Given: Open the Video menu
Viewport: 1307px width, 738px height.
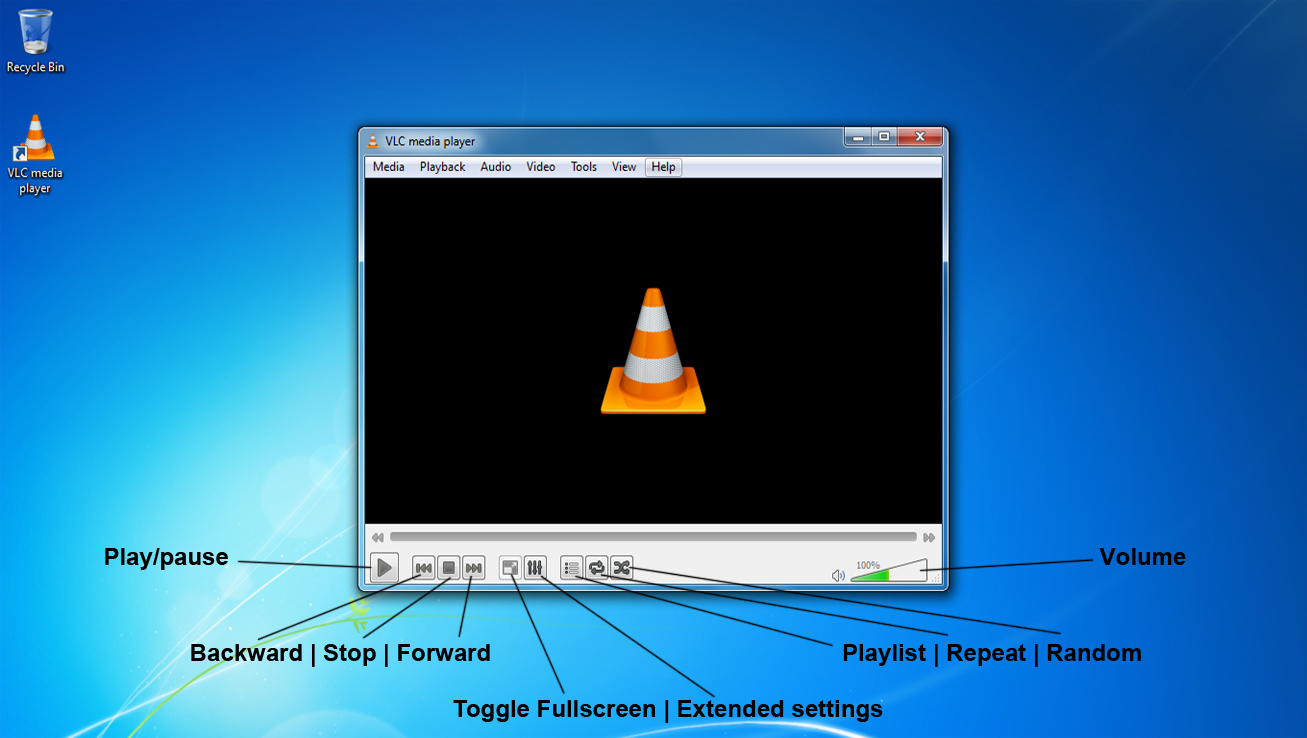Looking at the screenshot, I should (x=540, y=166).
